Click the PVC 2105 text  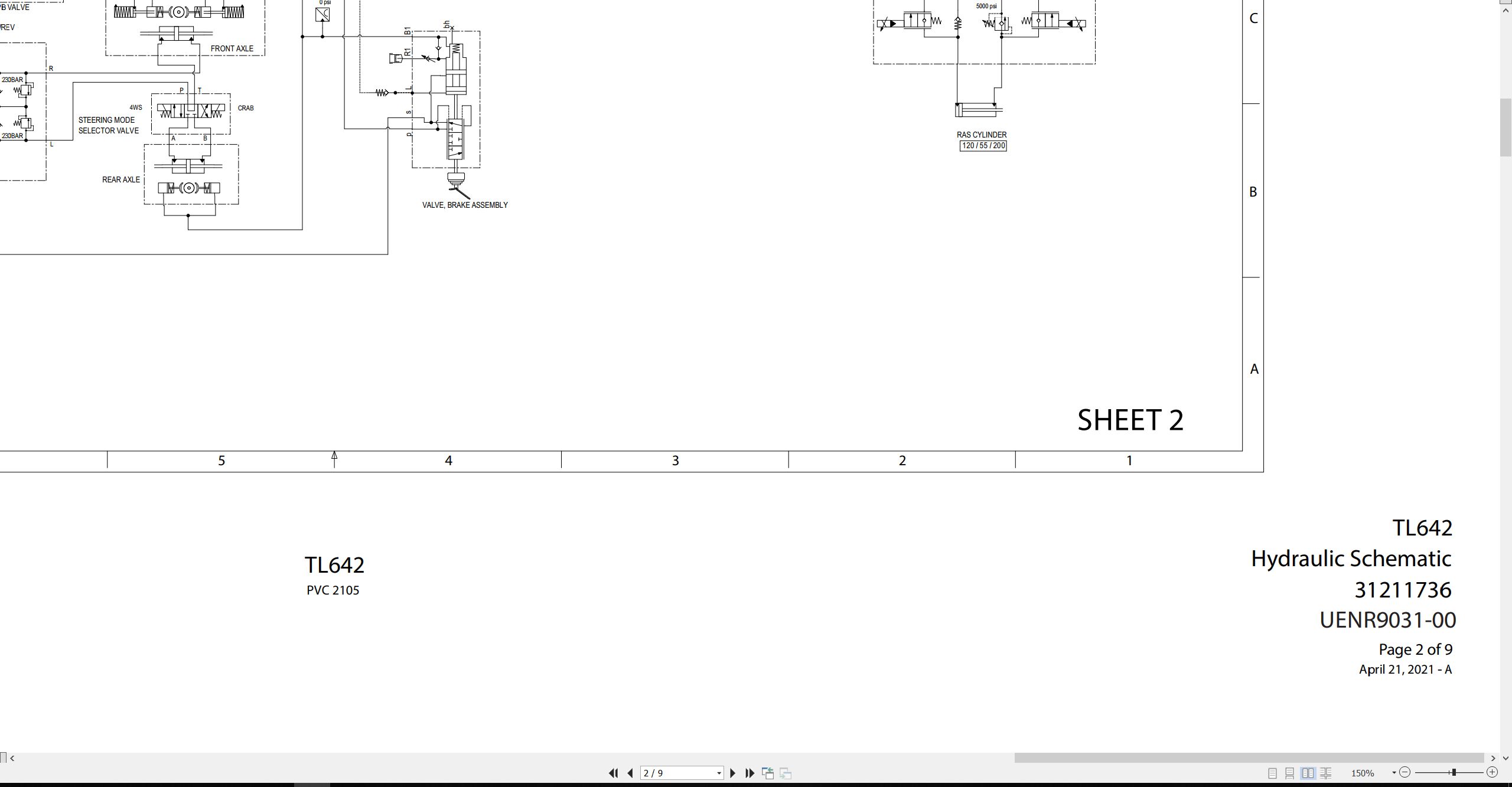[333, 590]
